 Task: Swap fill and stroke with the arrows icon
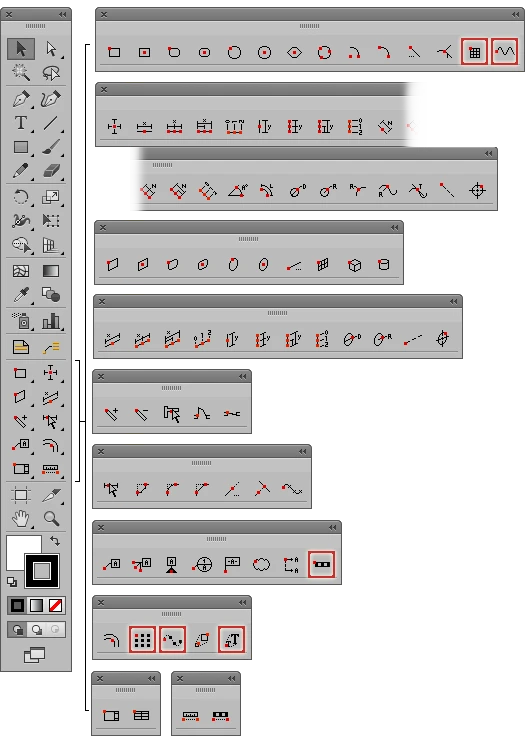coord(55,541)
